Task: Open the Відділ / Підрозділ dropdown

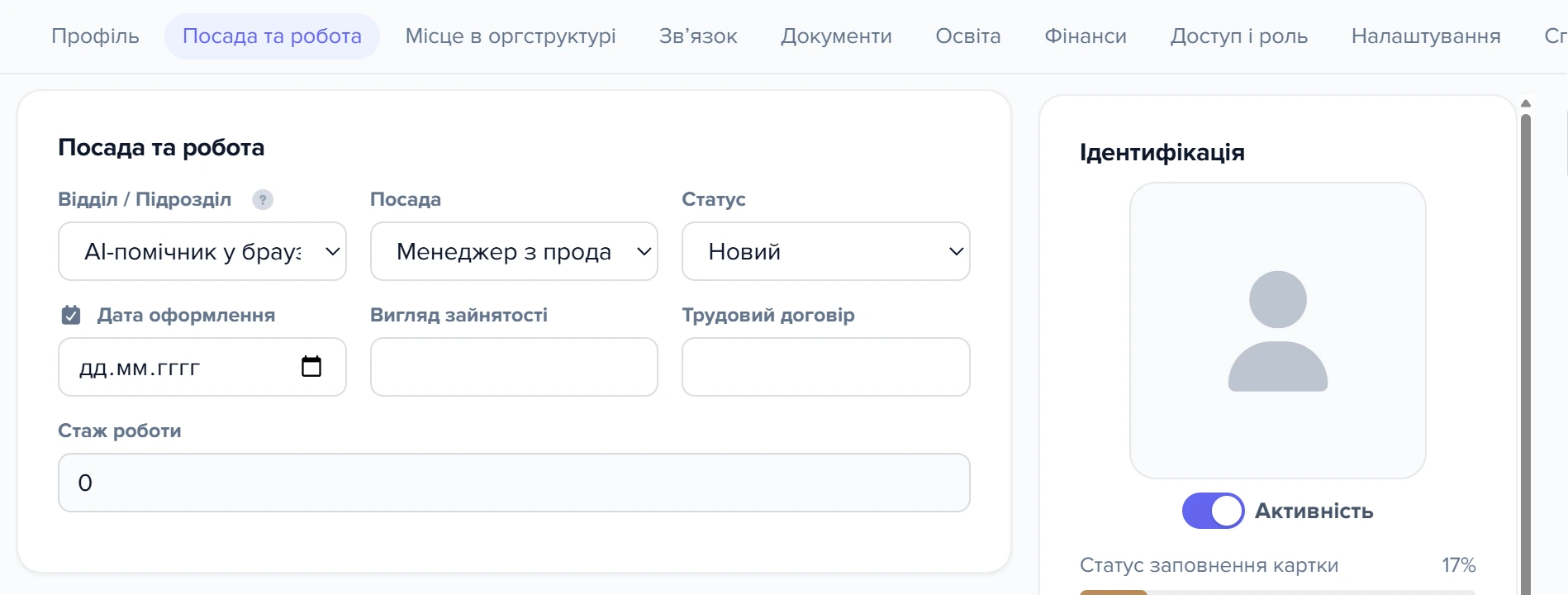Action: tap(202, 251)
